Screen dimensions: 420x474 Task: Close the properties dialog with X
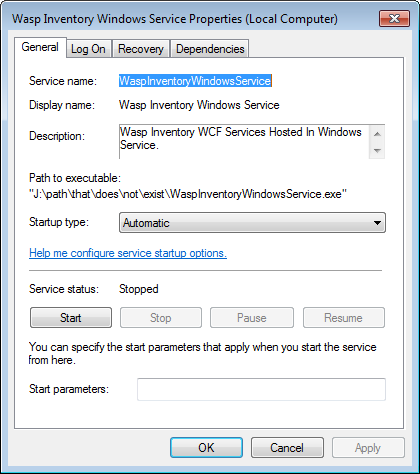[x=394, y=18]
